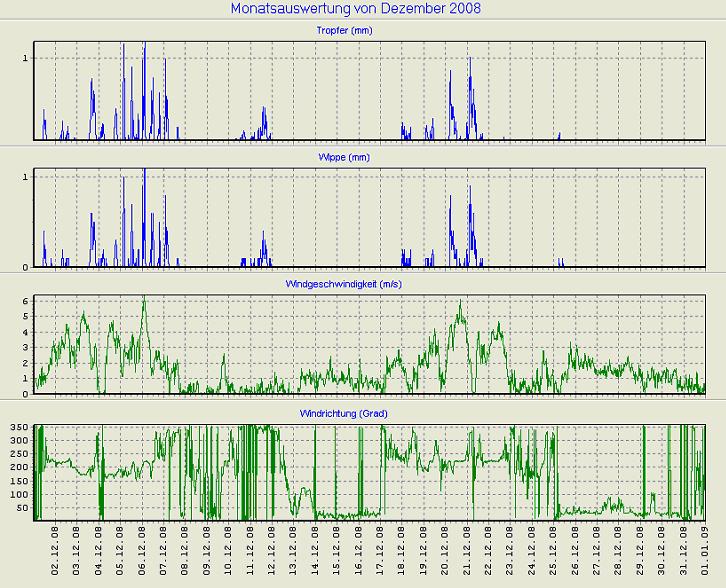Select the 200 label on the Windrichtung axis
The image size is (726, 588).
click(17, 468)
